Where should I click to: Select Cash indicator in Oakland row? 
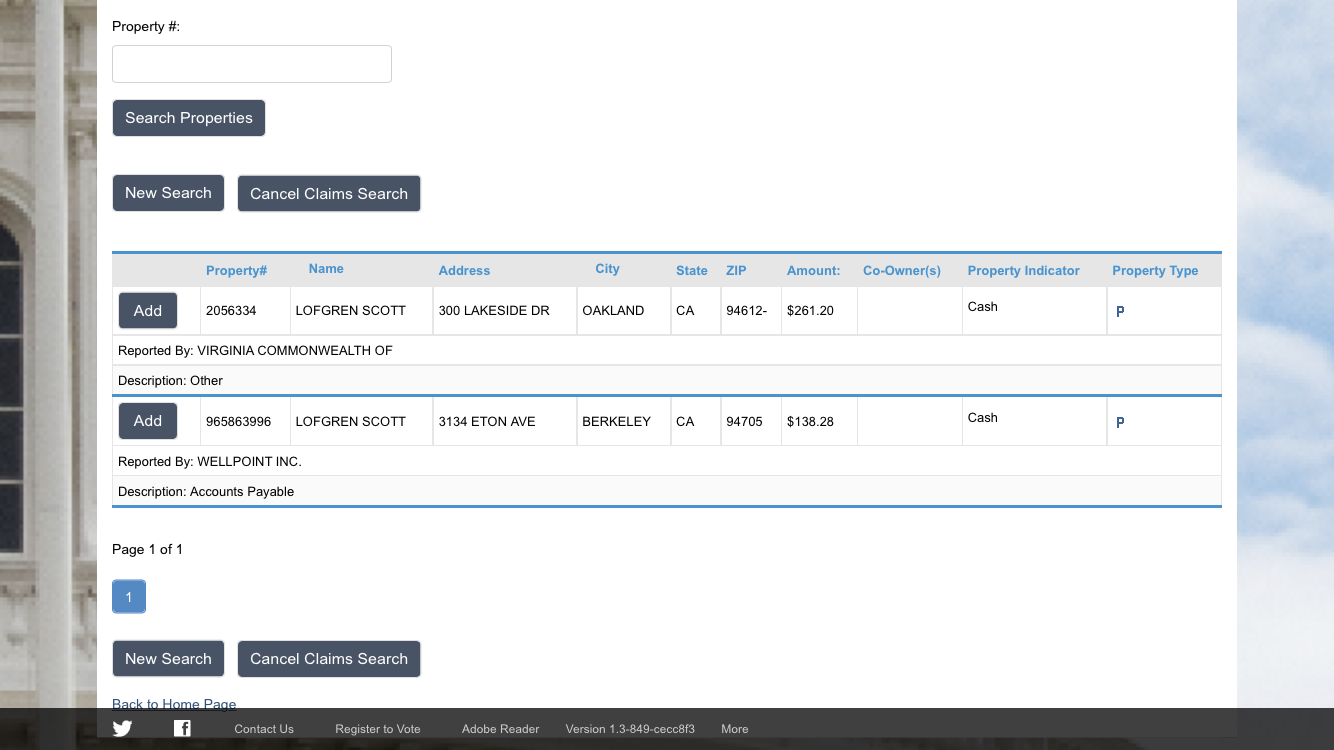coord(983,307)
